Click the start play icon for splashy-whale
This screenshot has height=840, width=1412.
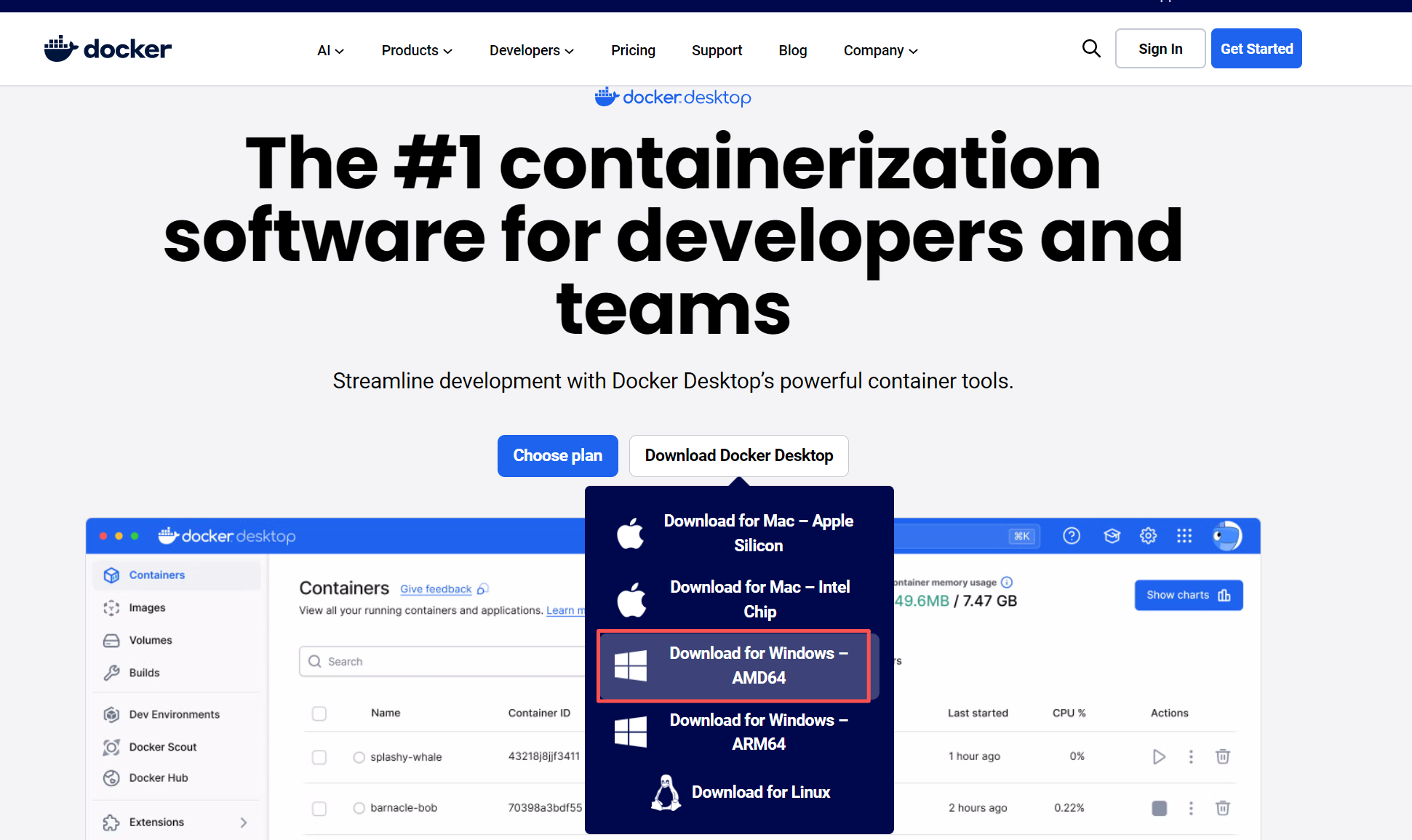click(1159, 757)
